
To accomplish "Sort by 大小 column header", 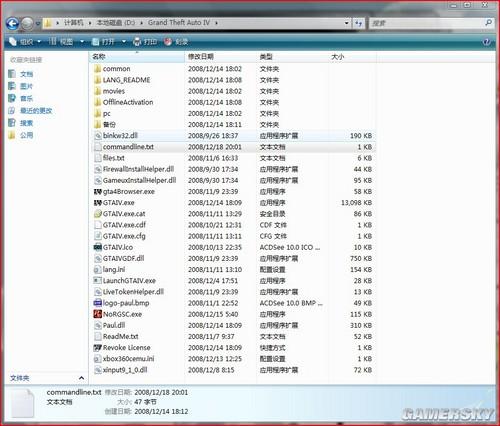I will [352, 57].
